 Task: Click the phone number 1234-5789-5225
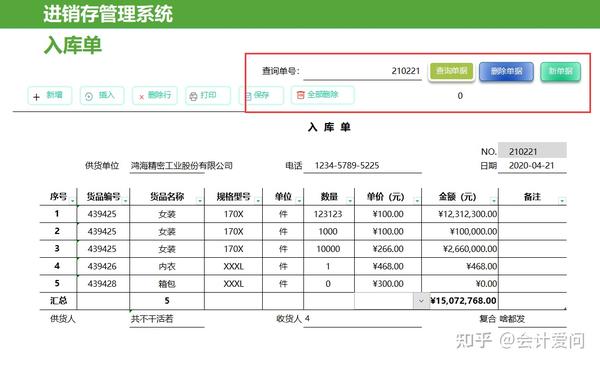coord(347,166)
